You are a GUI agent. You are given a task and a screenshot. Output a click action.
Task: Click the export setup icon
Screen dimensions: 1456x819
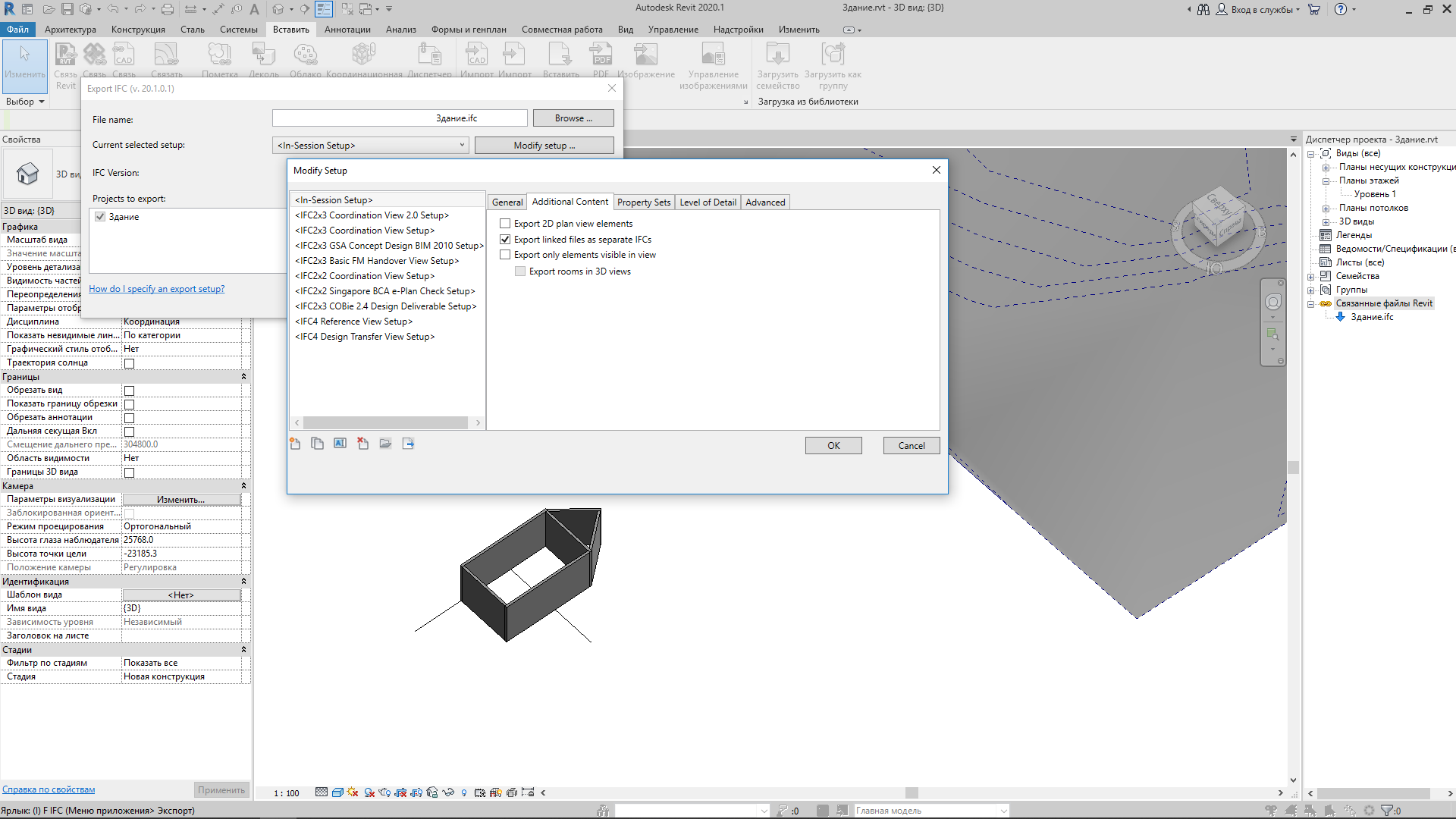408,443
